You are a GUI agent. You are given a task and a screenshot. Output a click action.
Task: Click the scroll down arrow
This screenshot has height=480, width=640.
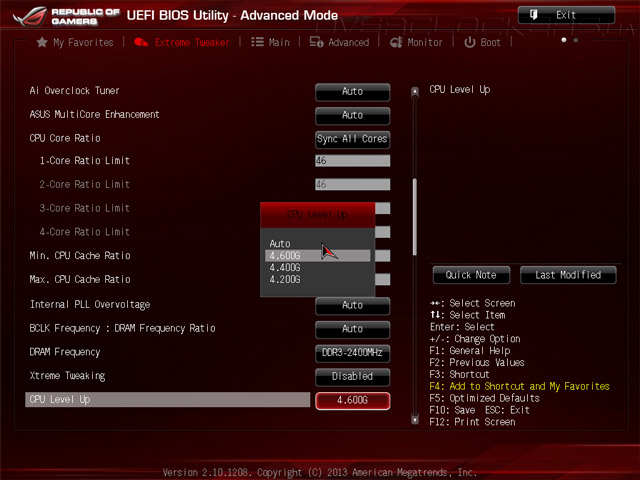pyautogui.click(x=415, y=419)
